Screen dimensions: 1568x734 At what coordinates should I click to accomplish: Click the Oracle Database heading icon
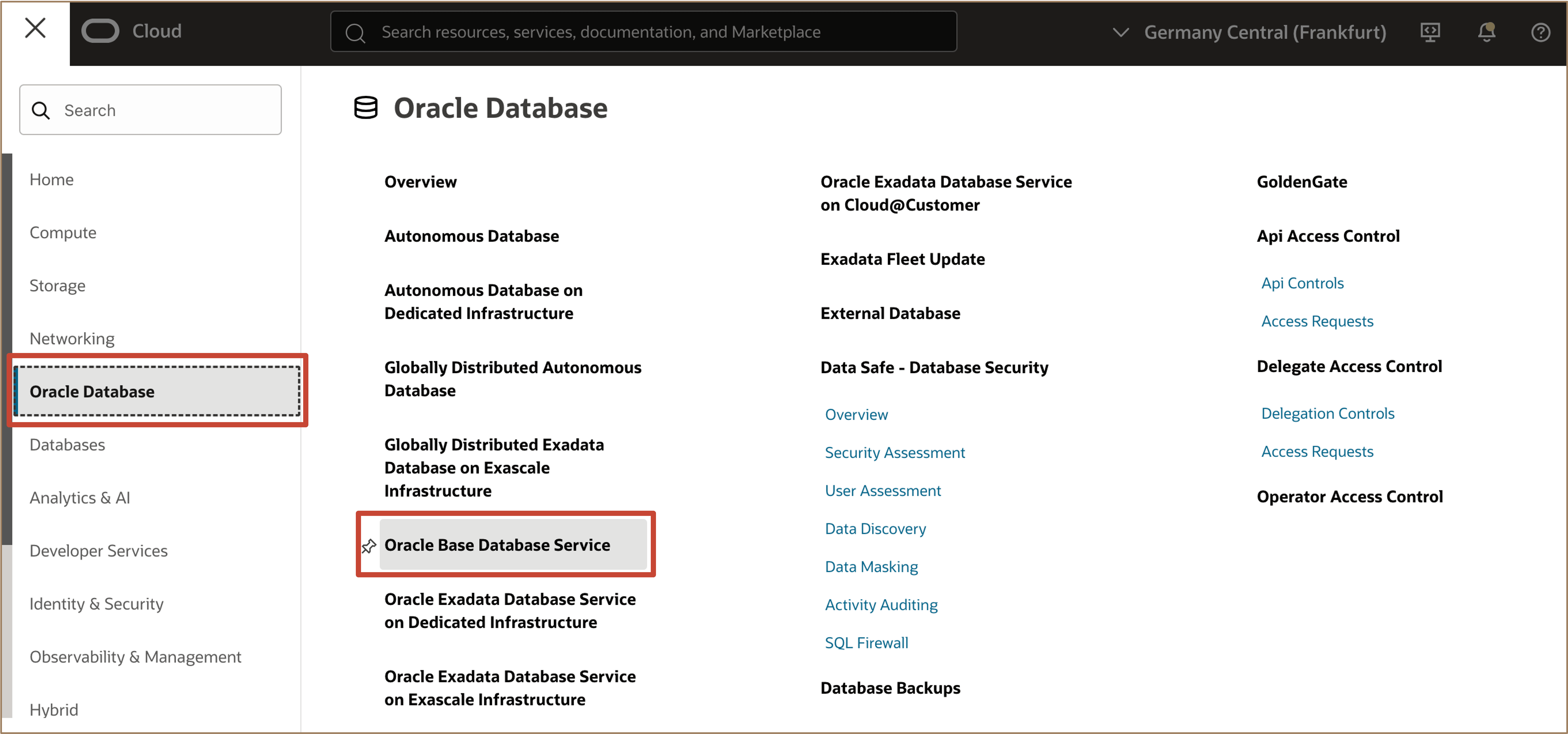point(366,108)
